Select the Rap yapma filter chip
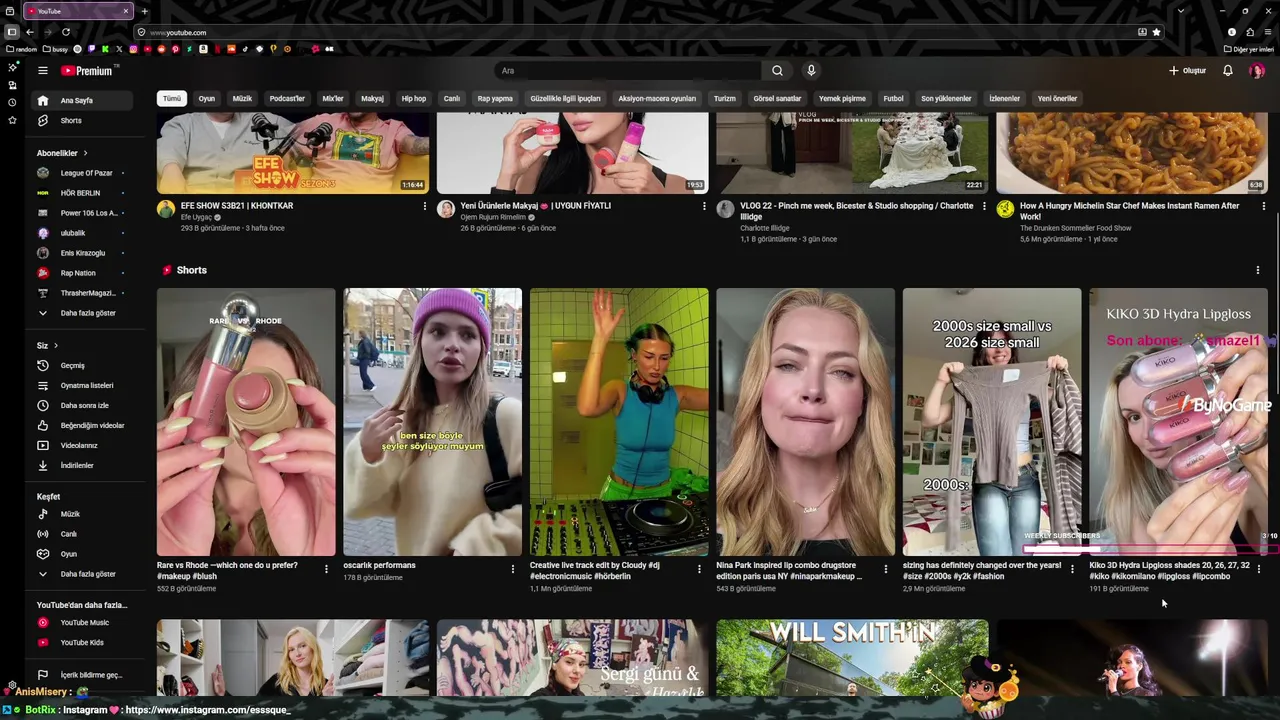Image resolution: width=1280 pixels, height=720 pixels. [x=495, y=99]
